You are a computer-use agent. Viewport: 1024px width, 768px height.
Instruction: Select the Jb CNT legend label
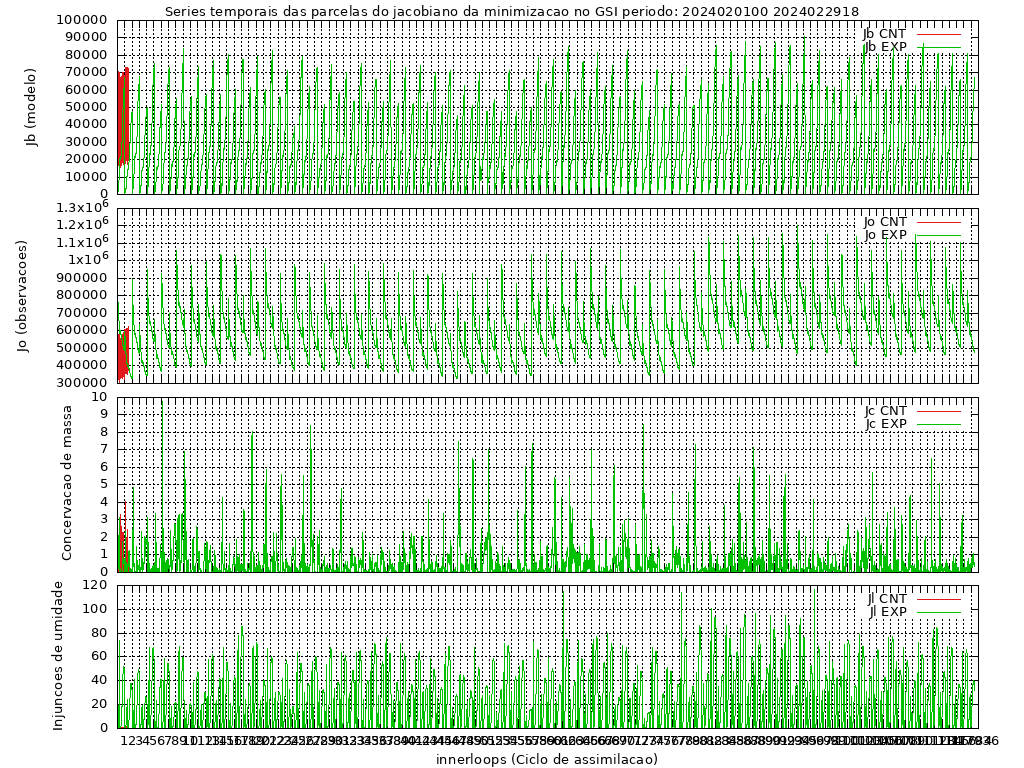click(884, 33)
